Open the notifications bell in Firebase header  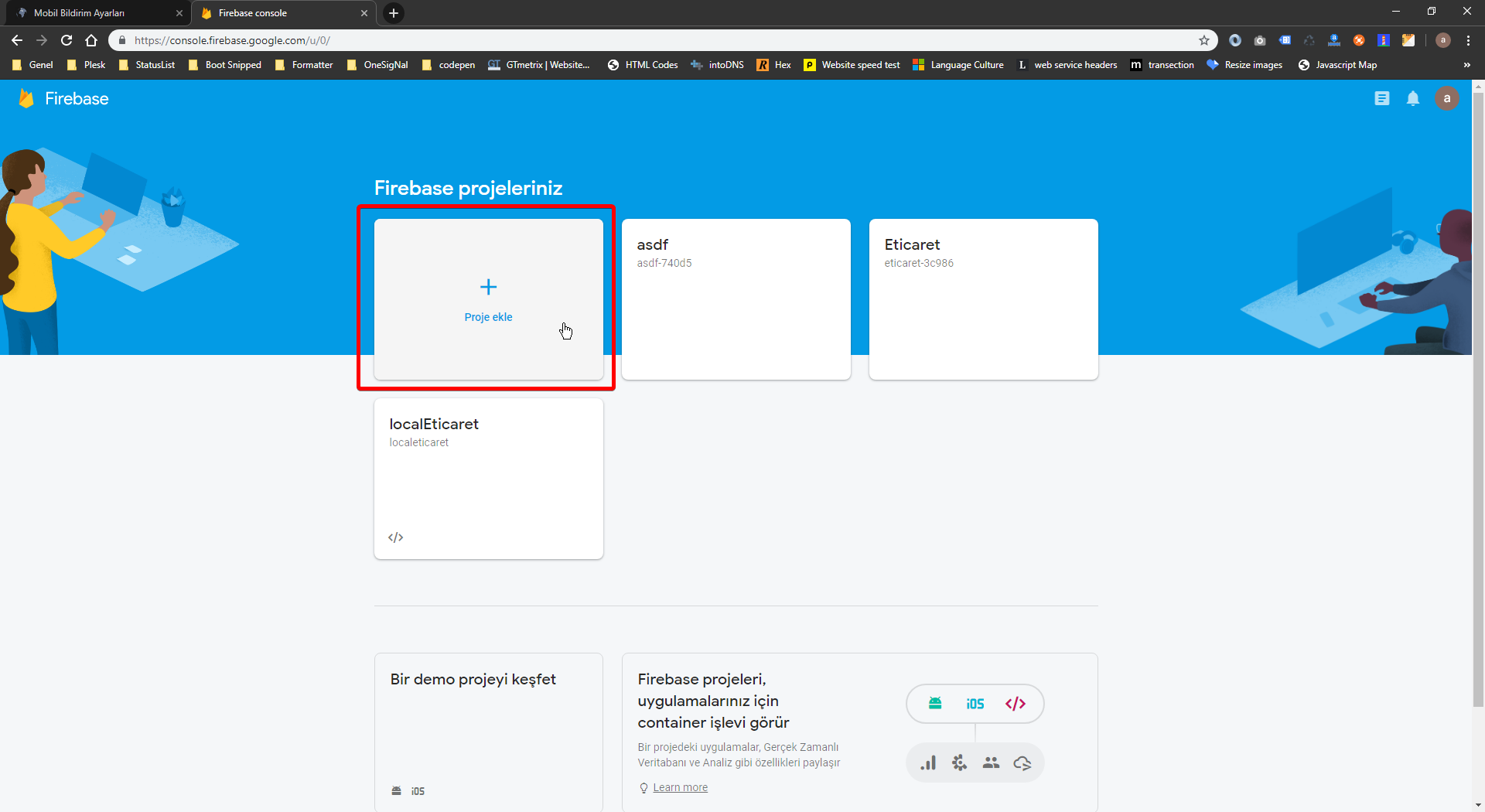point(1413,98)
